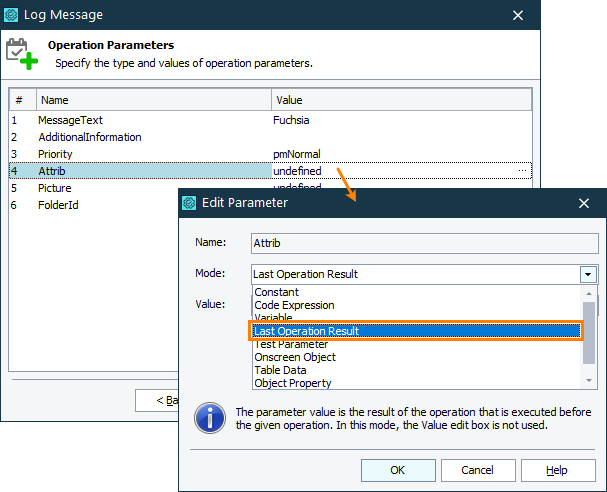This screenshot has height=492, width=607.
Task: Select Object Property mode option
Action: pyautogui.click(x=292, y=383)
